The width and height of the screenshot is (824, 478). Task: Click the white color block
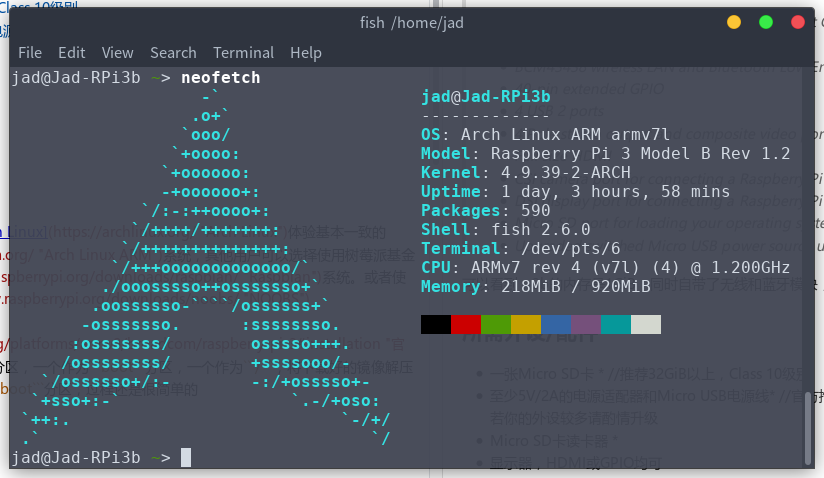click(x=646, y=324)
